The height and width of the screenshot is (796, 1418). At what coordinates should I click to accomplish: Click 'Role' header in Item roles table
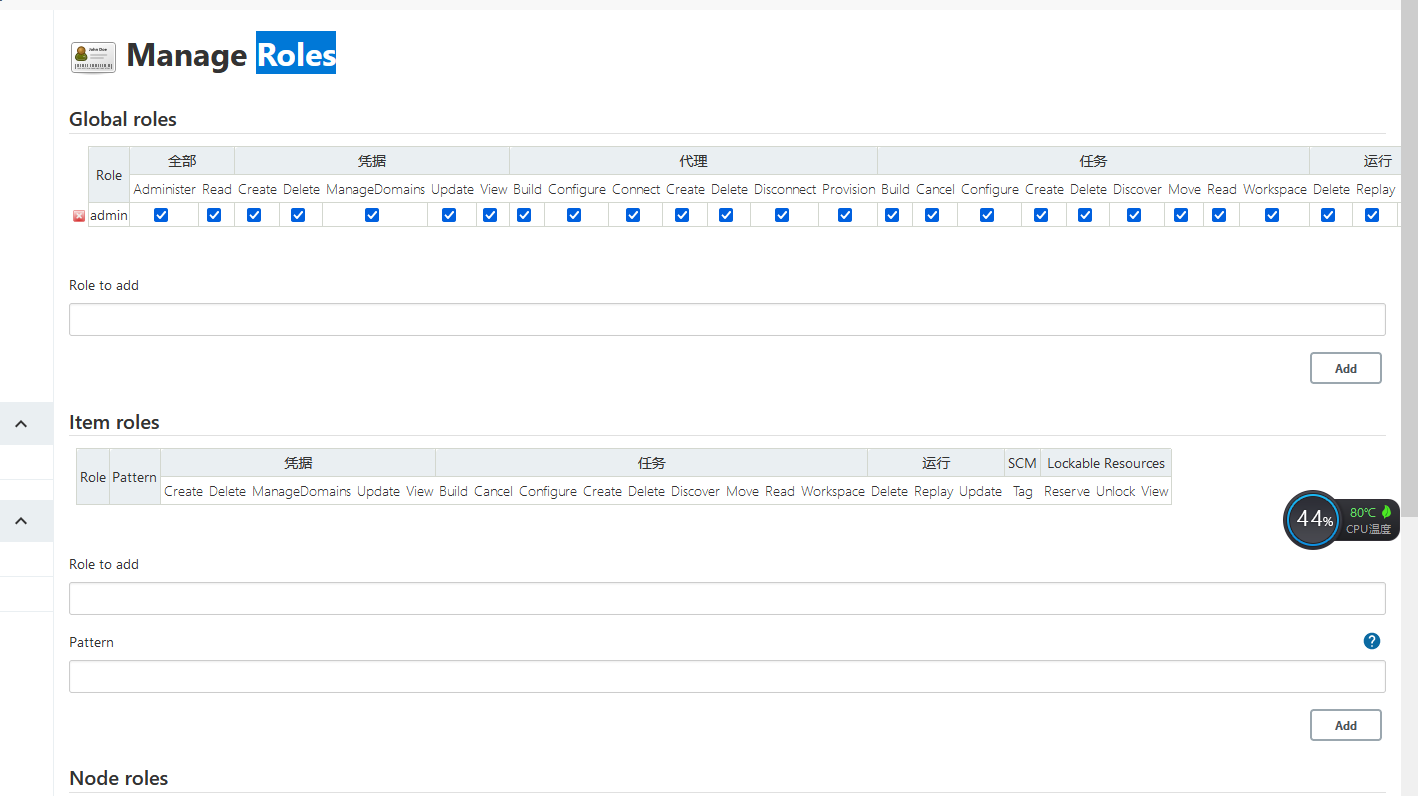tap(93, 477)
